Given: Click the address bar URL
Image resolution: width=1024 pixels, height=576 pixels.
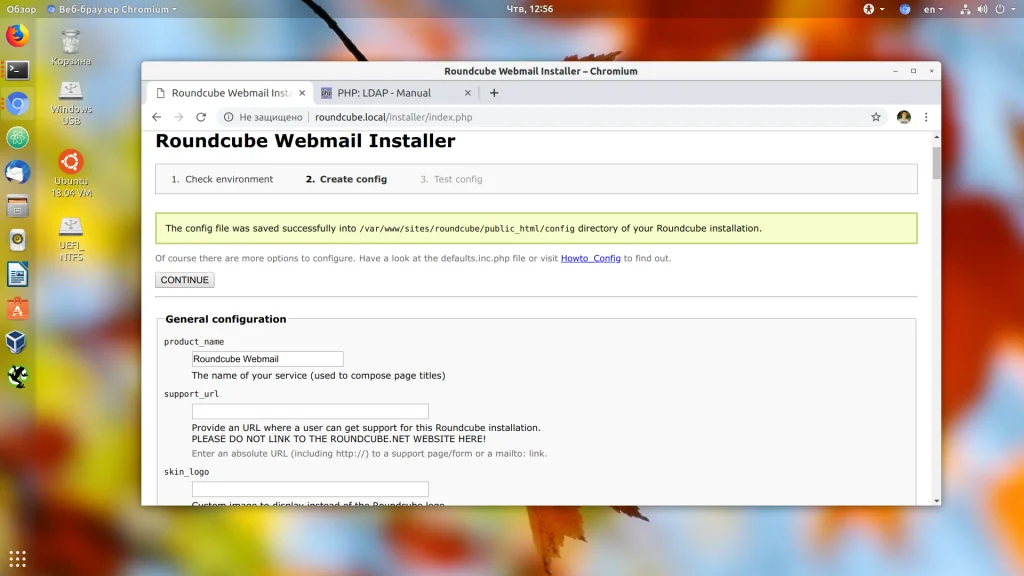Looking at the screenshot, I should click(x=394, y=117).
